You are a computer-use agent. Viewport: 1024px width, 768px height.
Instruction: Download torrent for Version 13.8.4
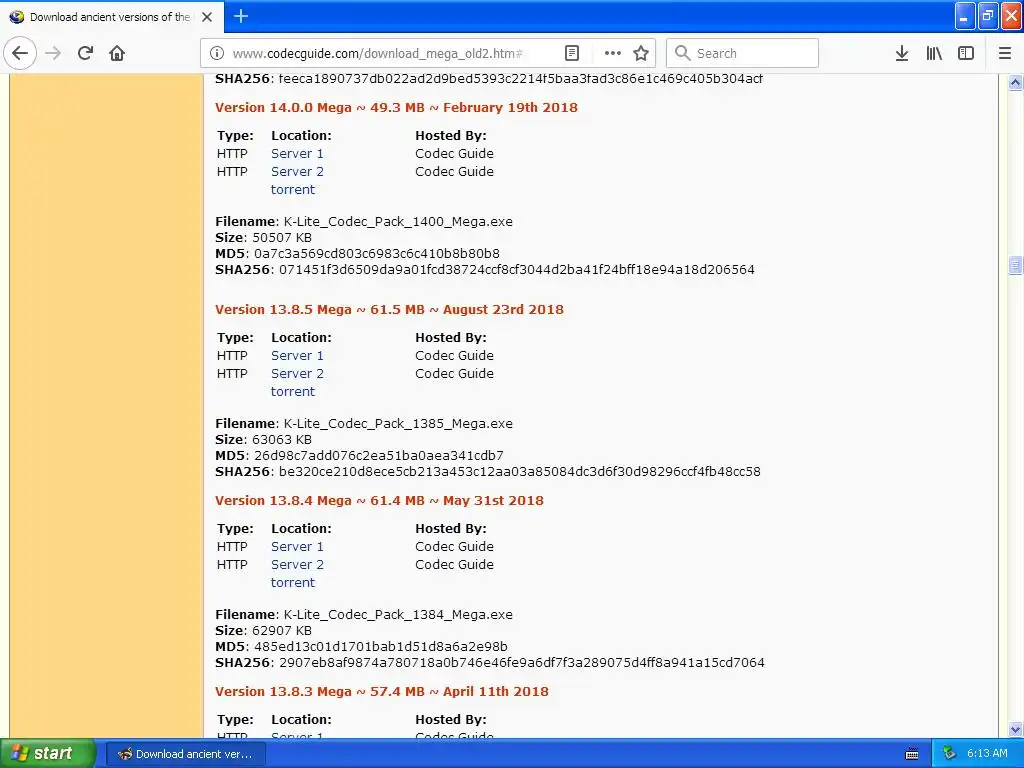[293, 583]
